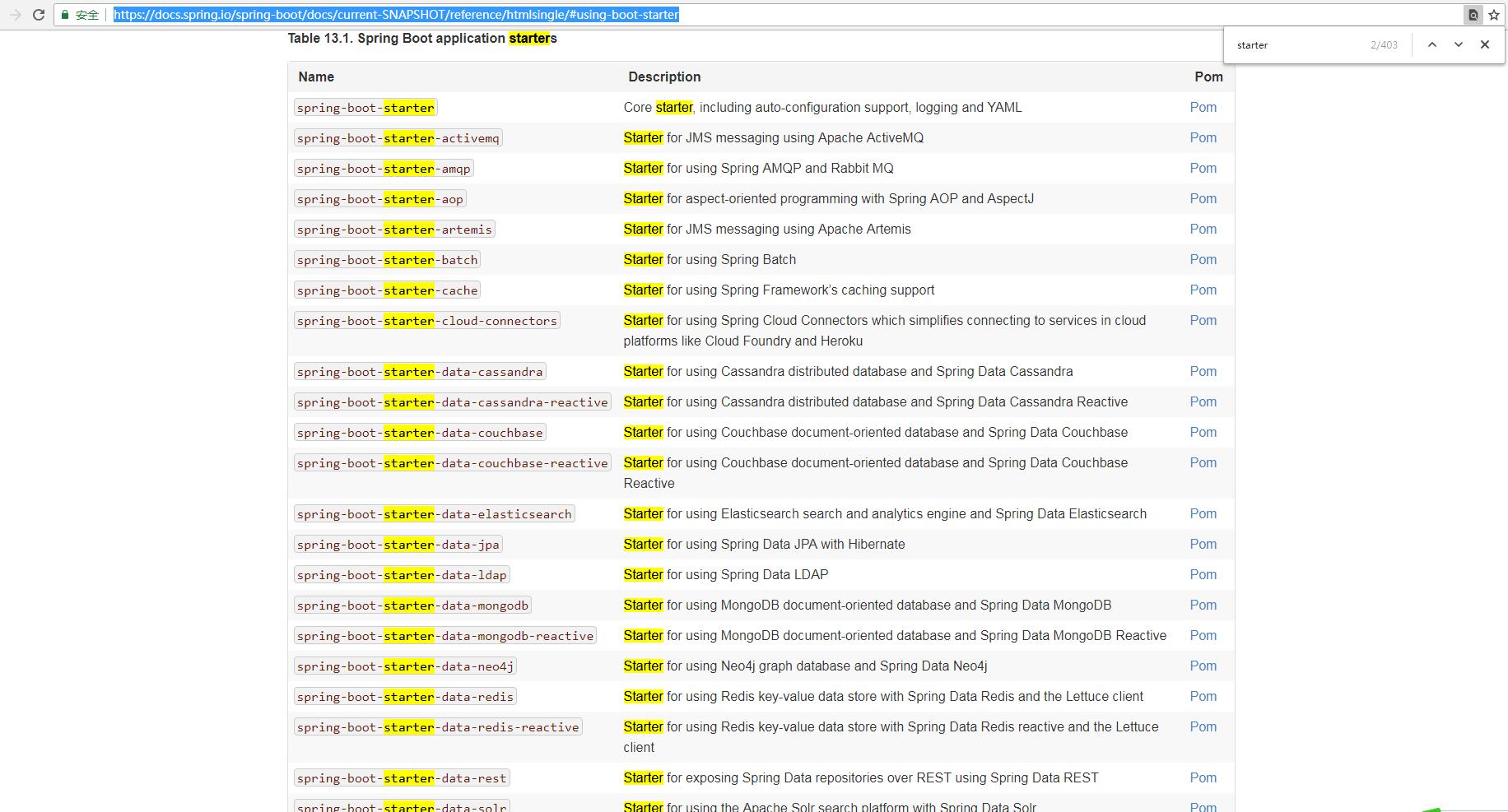The width and height of the screenshot is (1508, 812).
Task: Click 'spring-boot-starter-data-couchbase' name
Action: (420, 433)
